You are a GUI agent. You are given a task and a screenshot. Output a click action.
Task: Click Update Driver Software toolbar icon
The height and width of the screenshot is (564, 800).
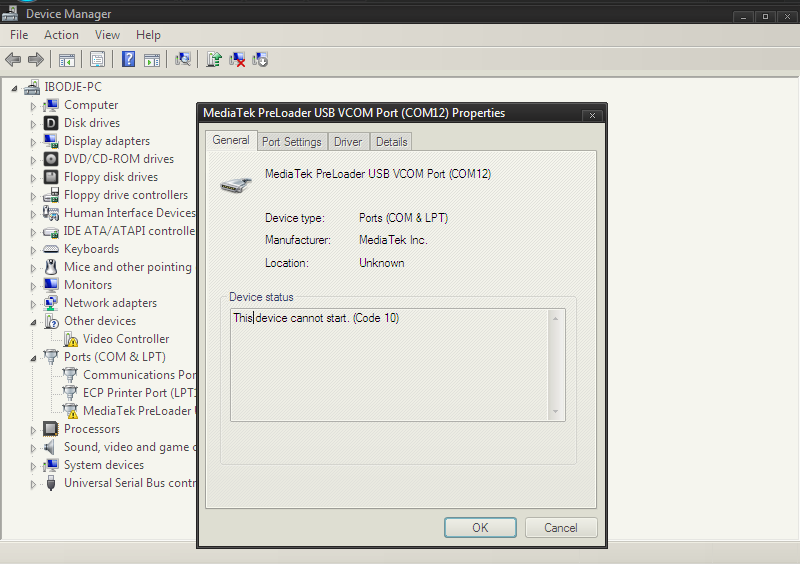214,60
